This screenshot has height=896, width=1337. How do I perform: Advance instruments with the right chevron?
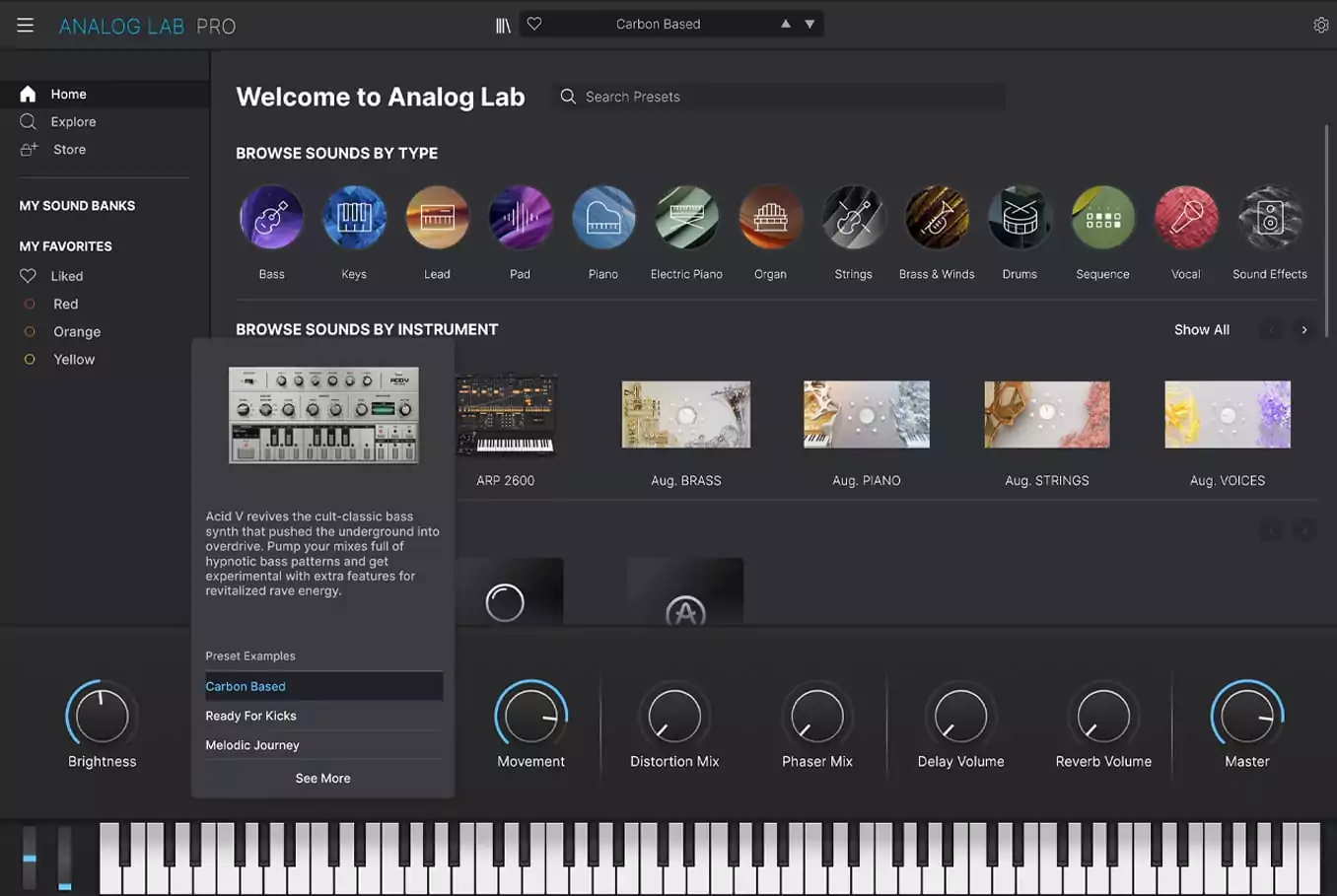coord(1303,329)
